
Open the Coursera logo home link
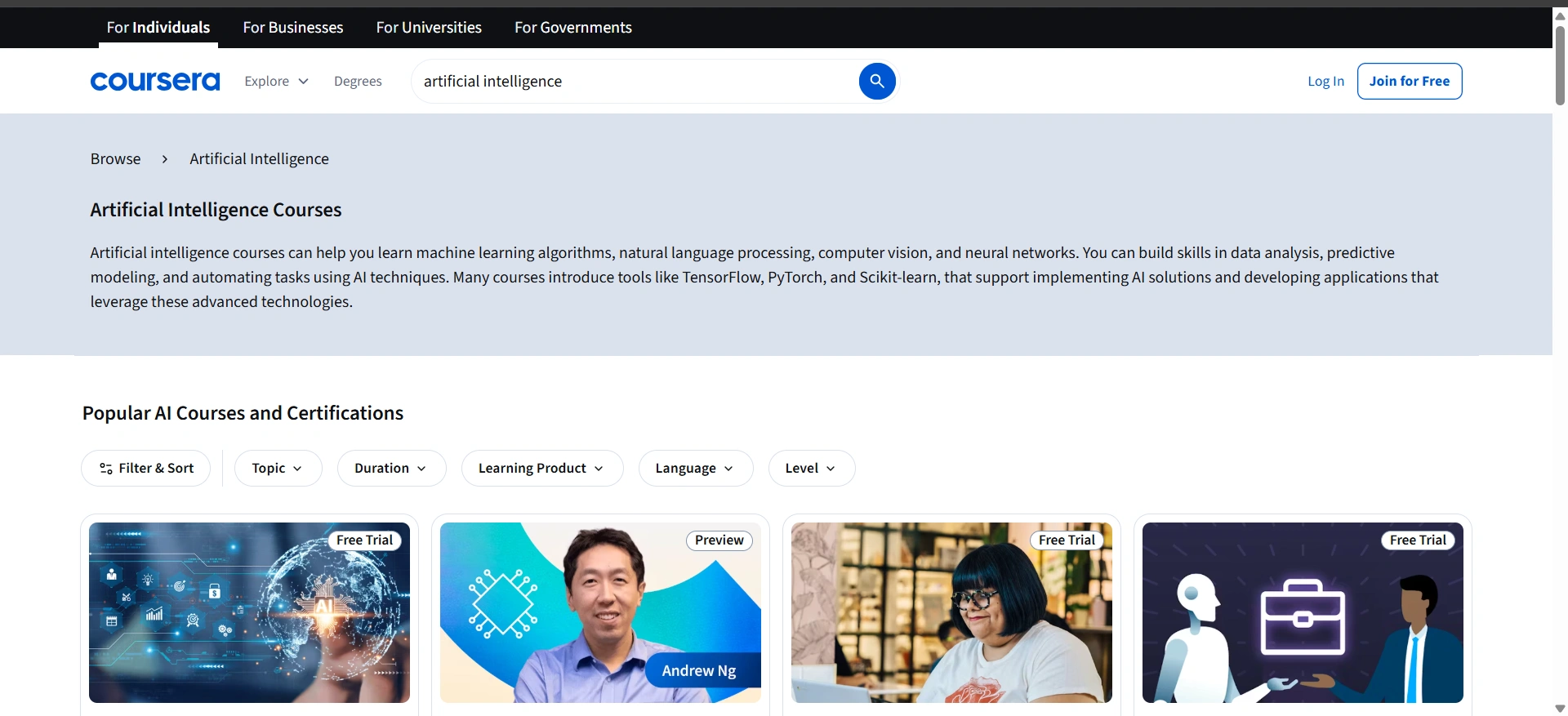point(155,81)
